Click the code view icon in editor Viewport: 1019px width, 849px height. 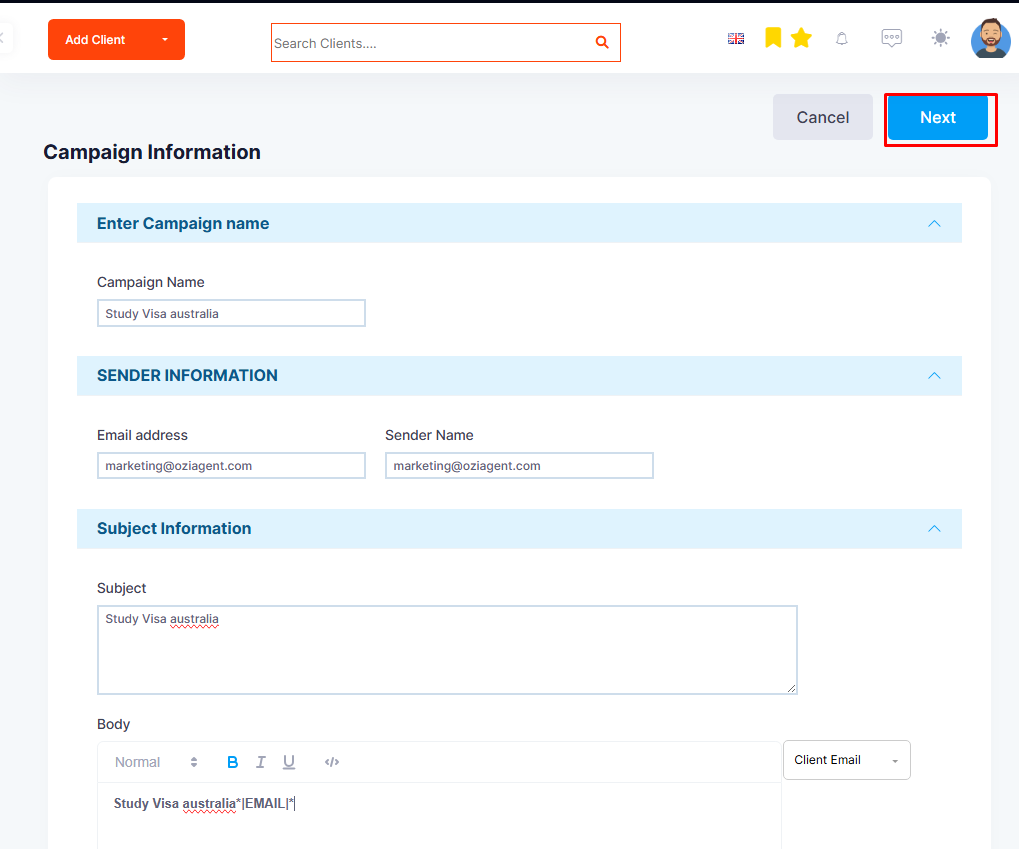331,762
